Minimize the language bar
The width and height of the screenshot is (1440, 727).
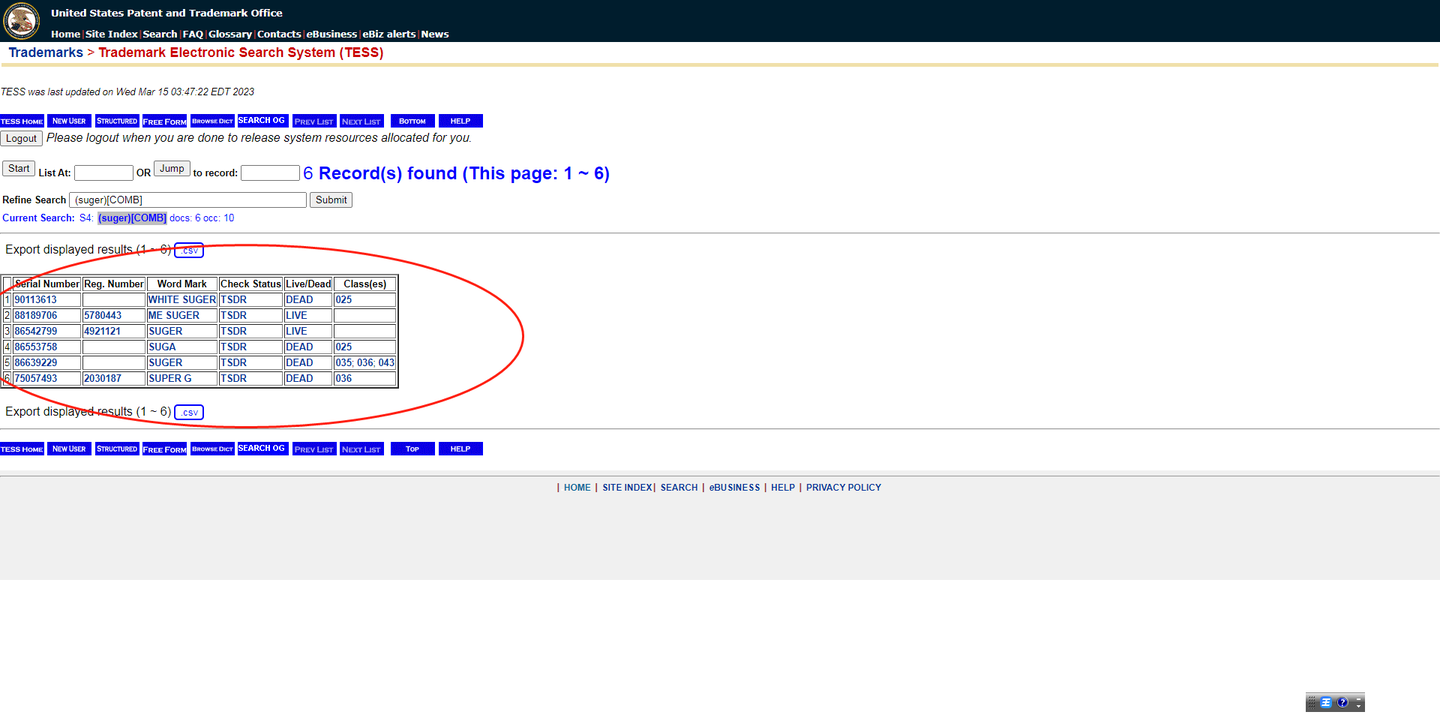click(x=1359, y=698)
